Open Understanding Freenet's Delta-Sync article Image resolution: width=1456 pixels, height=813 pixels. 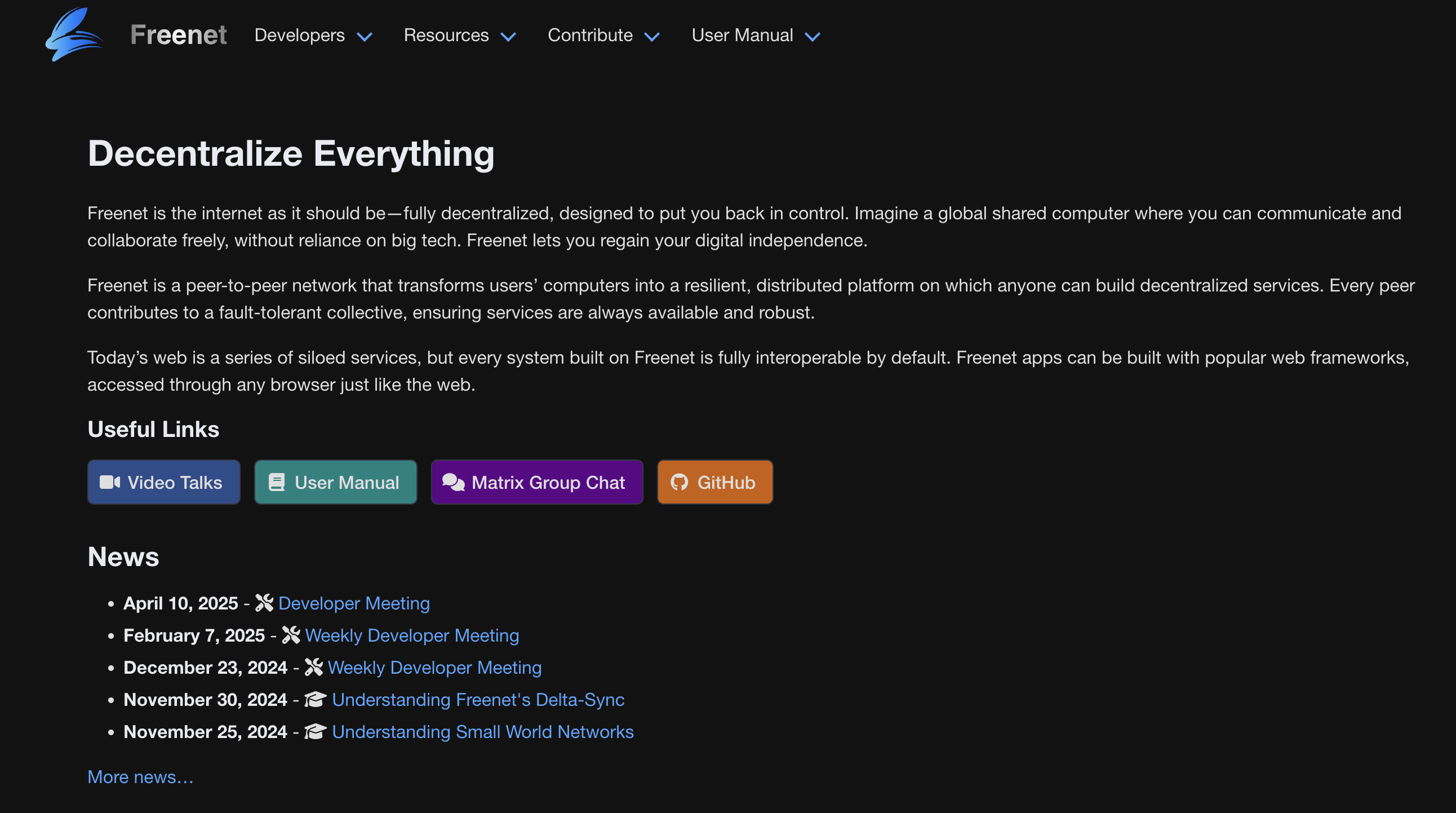click(x=478, y=699)
